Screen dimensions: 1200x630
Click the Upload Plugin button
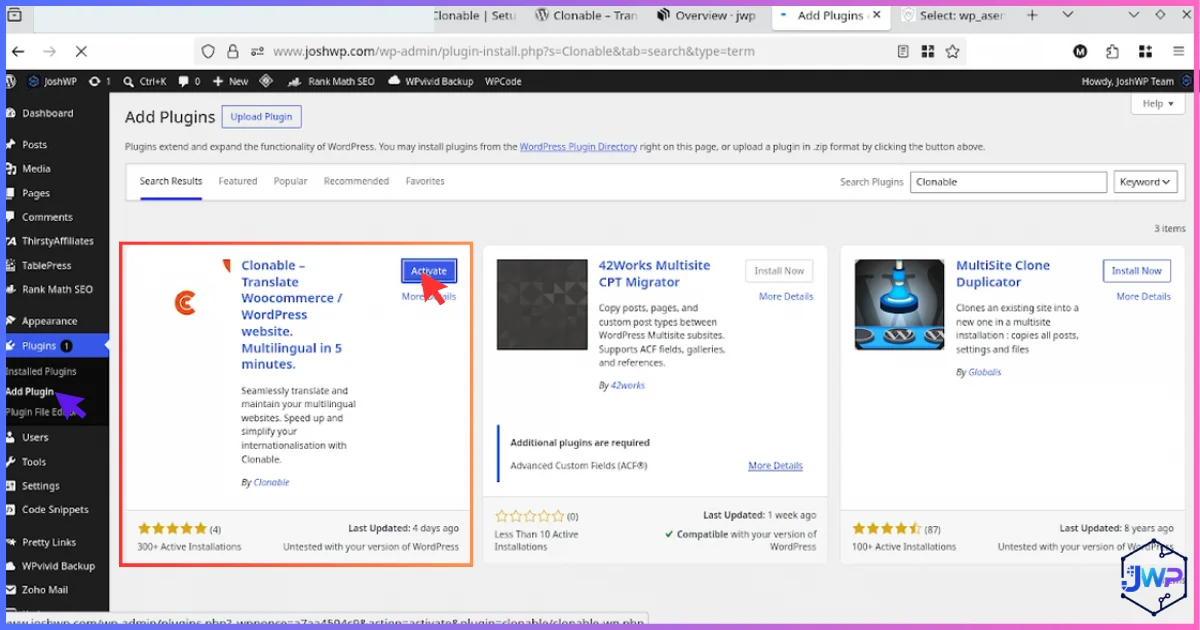[261, 117]
